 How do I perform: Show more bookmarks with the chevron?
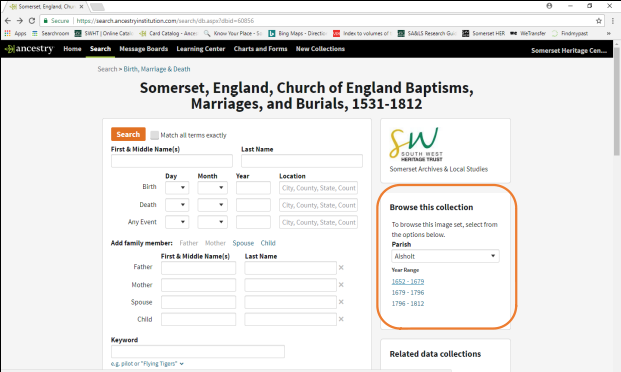[x=609, y=33]
